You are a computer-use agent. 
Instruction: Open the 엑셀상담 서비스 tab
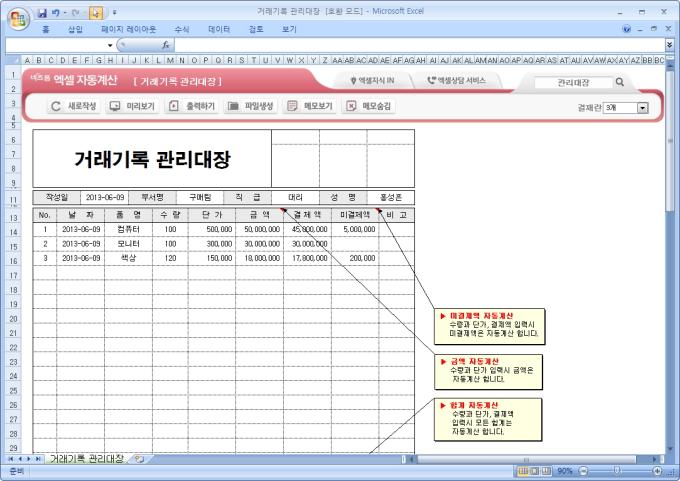(x=456, y=81)
